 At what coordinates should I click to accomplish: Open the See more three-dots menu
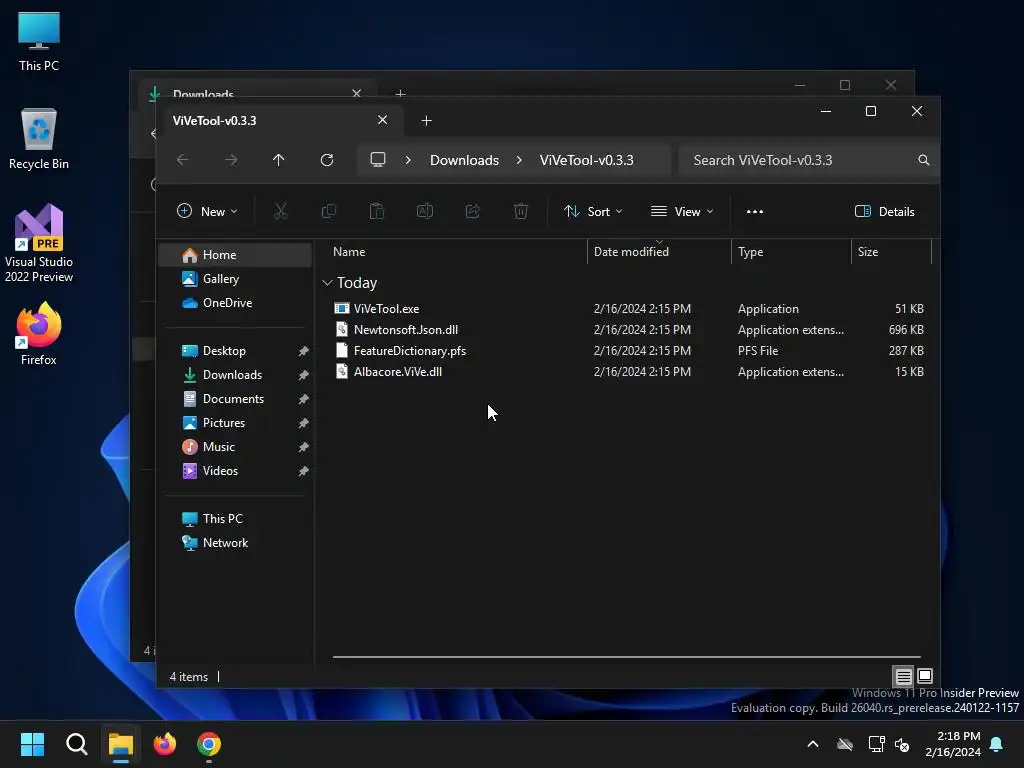pyautogui.click(x=754, y=212)
